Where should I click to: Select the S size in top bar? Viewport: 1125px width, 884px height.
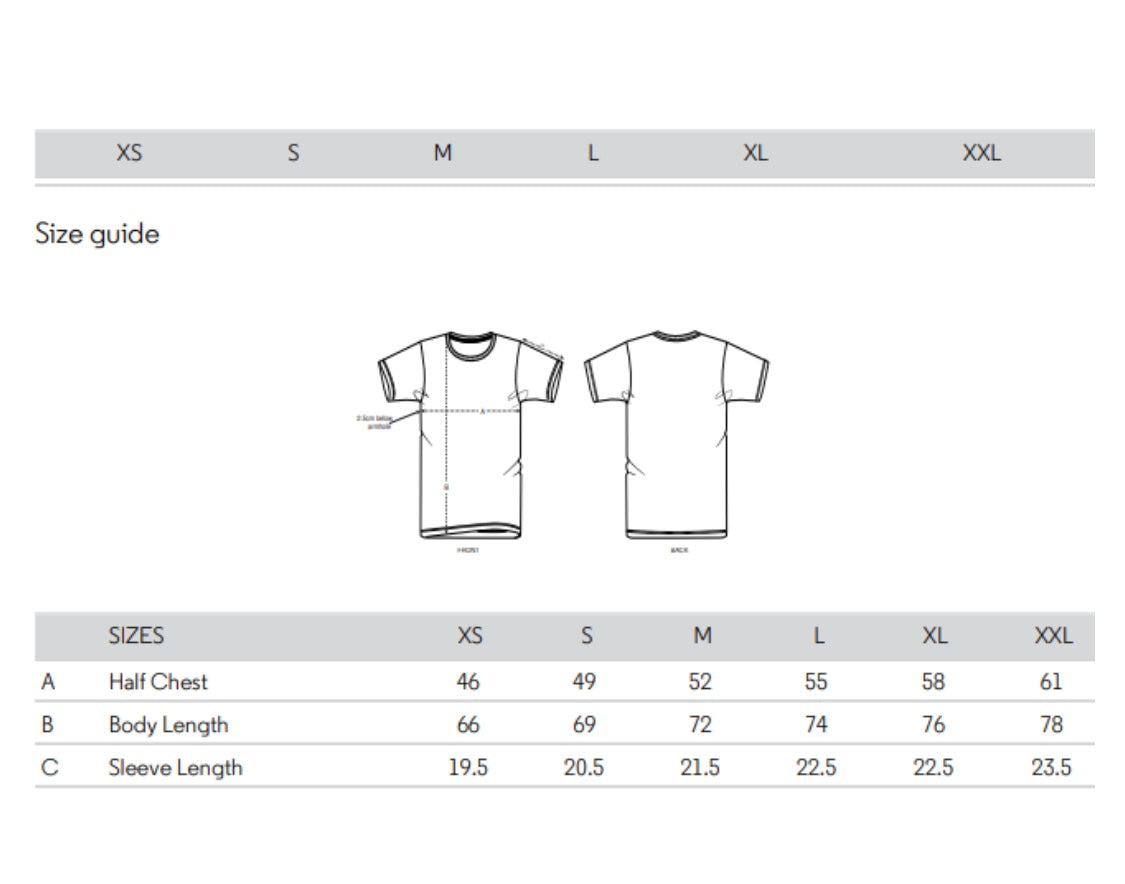point(293,153)
